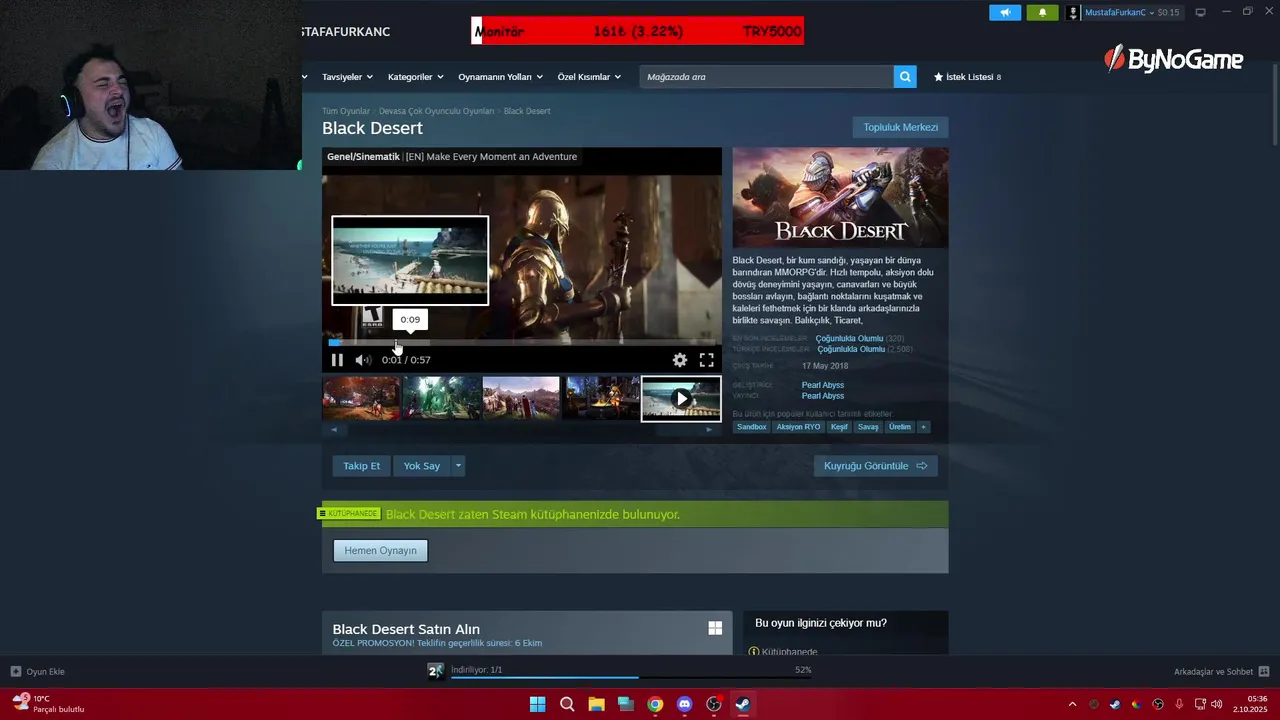
Task: Click Hemen Oynayın play now button
Action: pyautogui.click(x=380, y=551)
